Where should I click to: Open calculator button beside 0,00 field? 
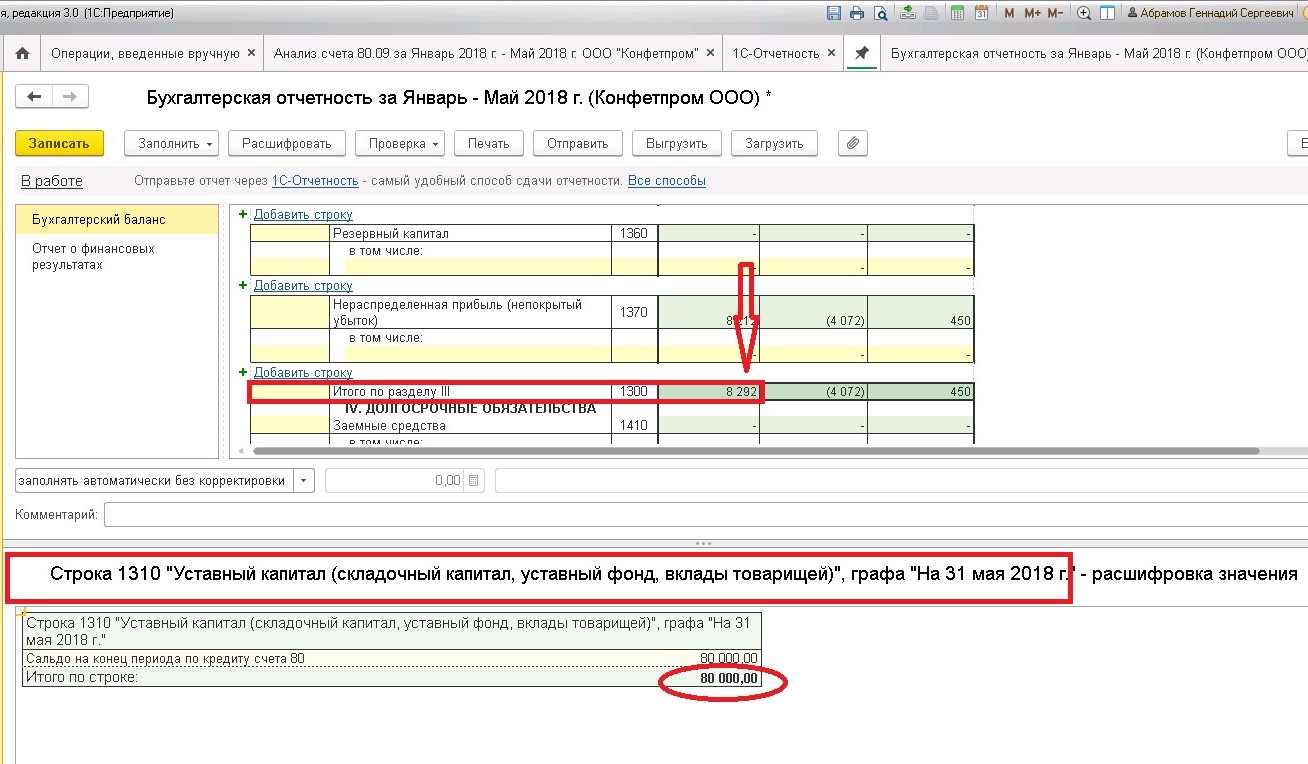coord(474,481)
